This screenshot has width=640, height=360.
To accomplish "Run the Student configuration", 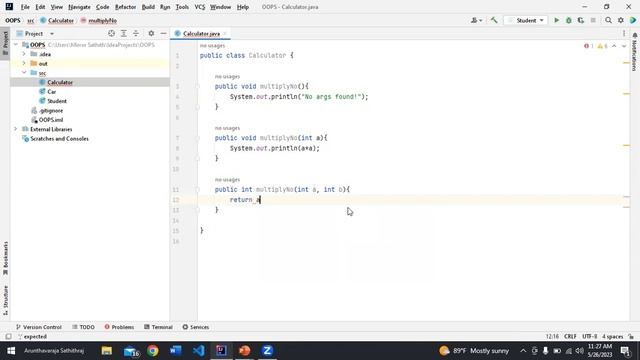I will coord(556,20).
